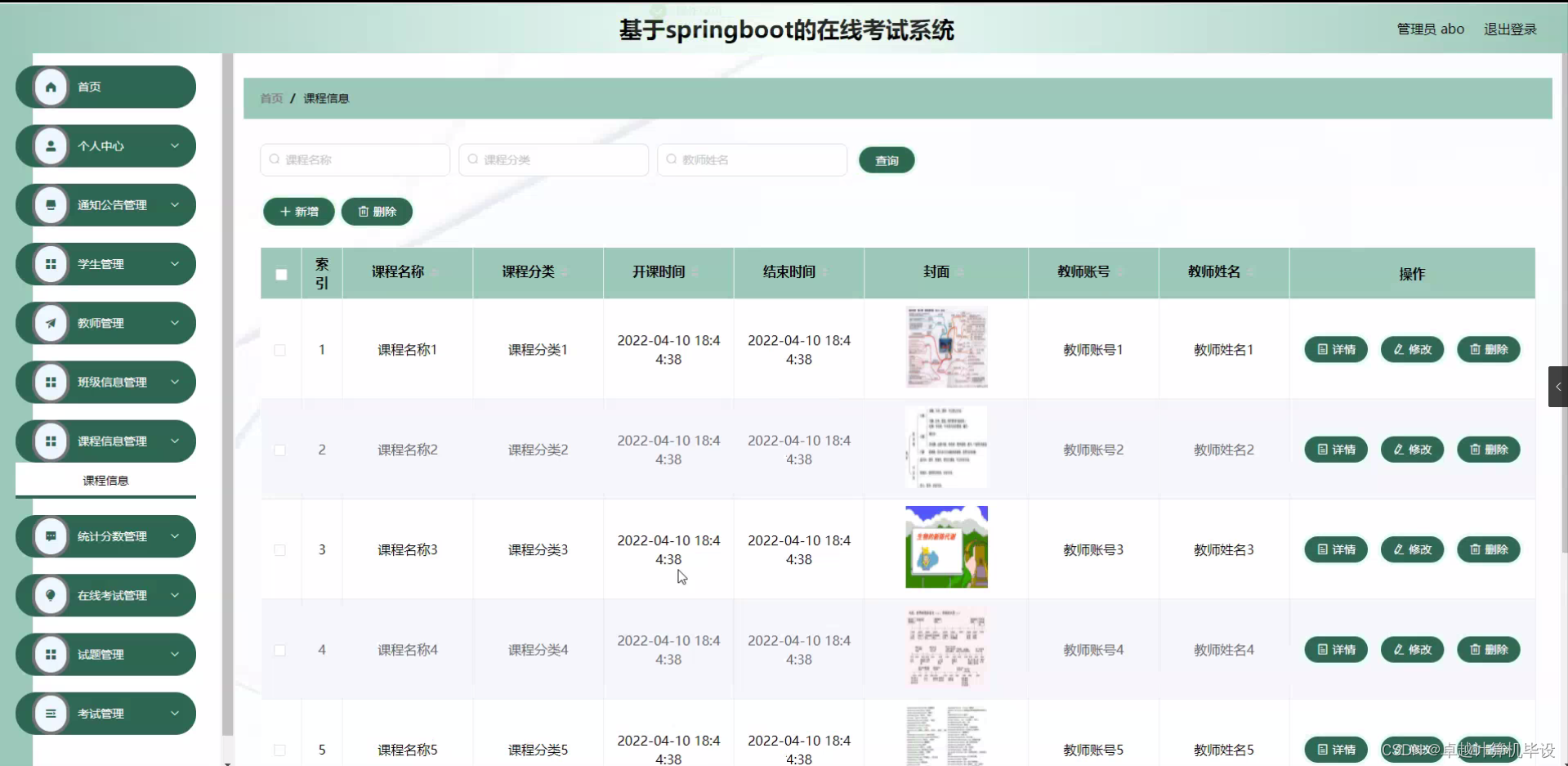Expand 在线考试管理 menu chevron
1568x766 pixels.
point(175,595)
